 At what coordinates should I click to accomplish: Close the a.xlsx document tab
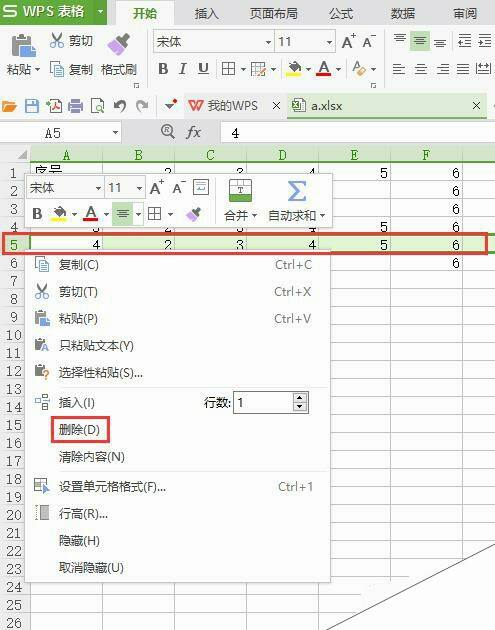pos(476,106)
